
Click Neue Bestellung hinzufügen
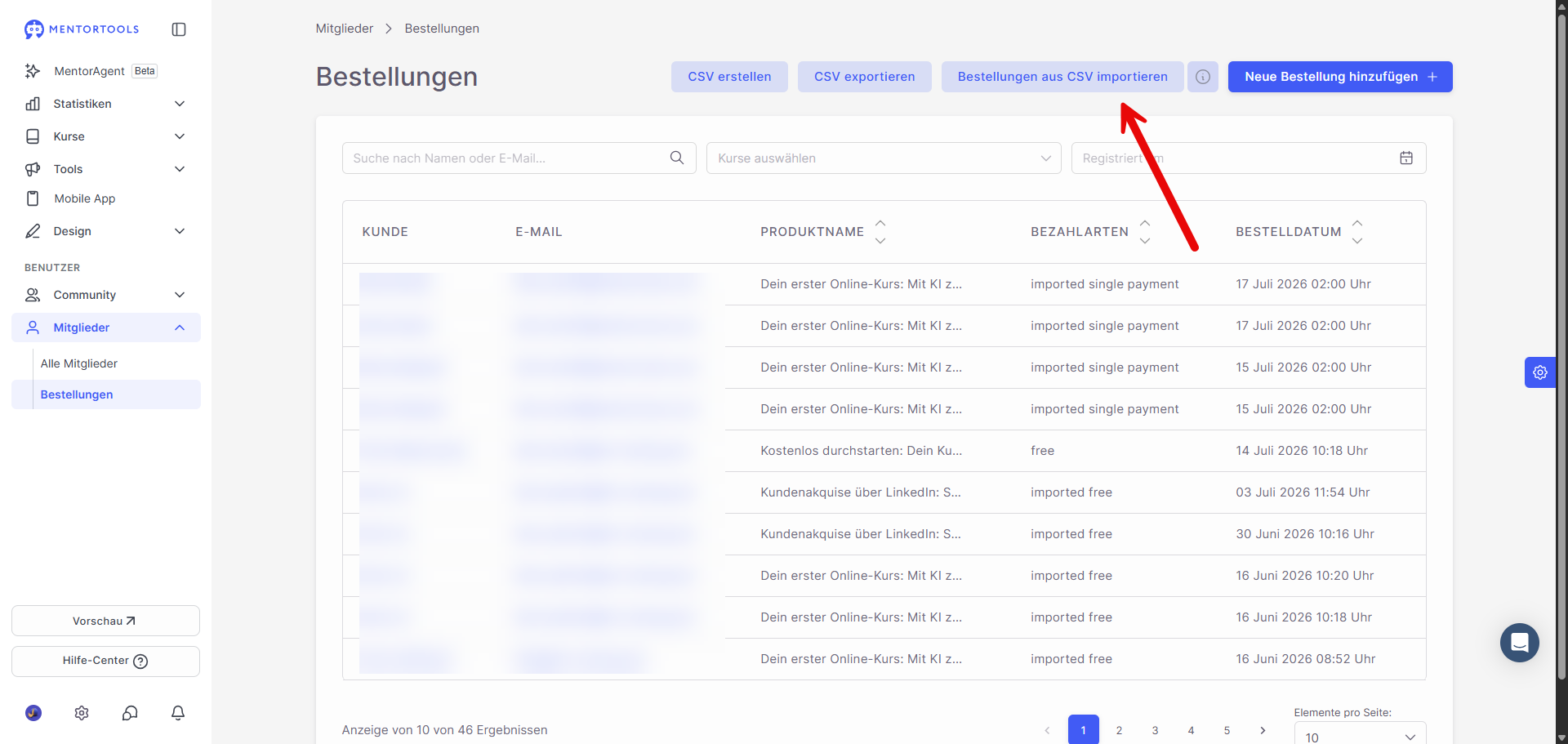coord(1340,77)
